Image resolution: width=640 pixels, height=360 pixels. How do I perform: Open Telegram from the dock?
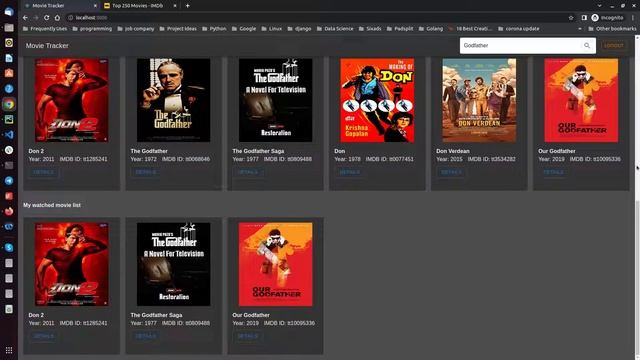tap(9, 180)
